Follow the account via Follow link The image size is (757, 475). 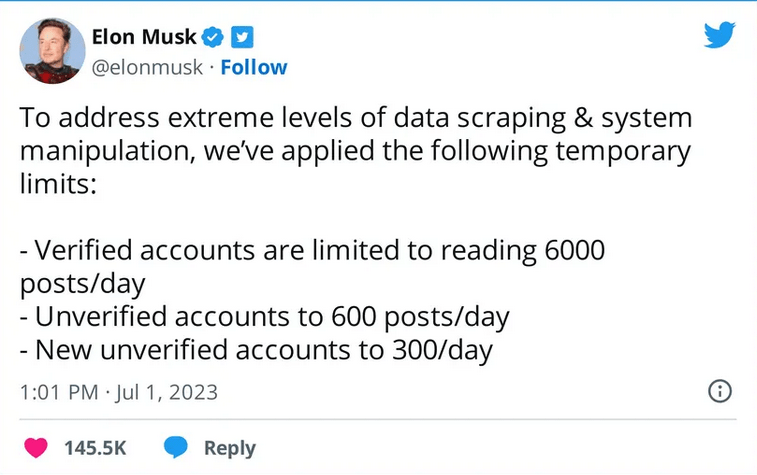(x=254, y=67)
